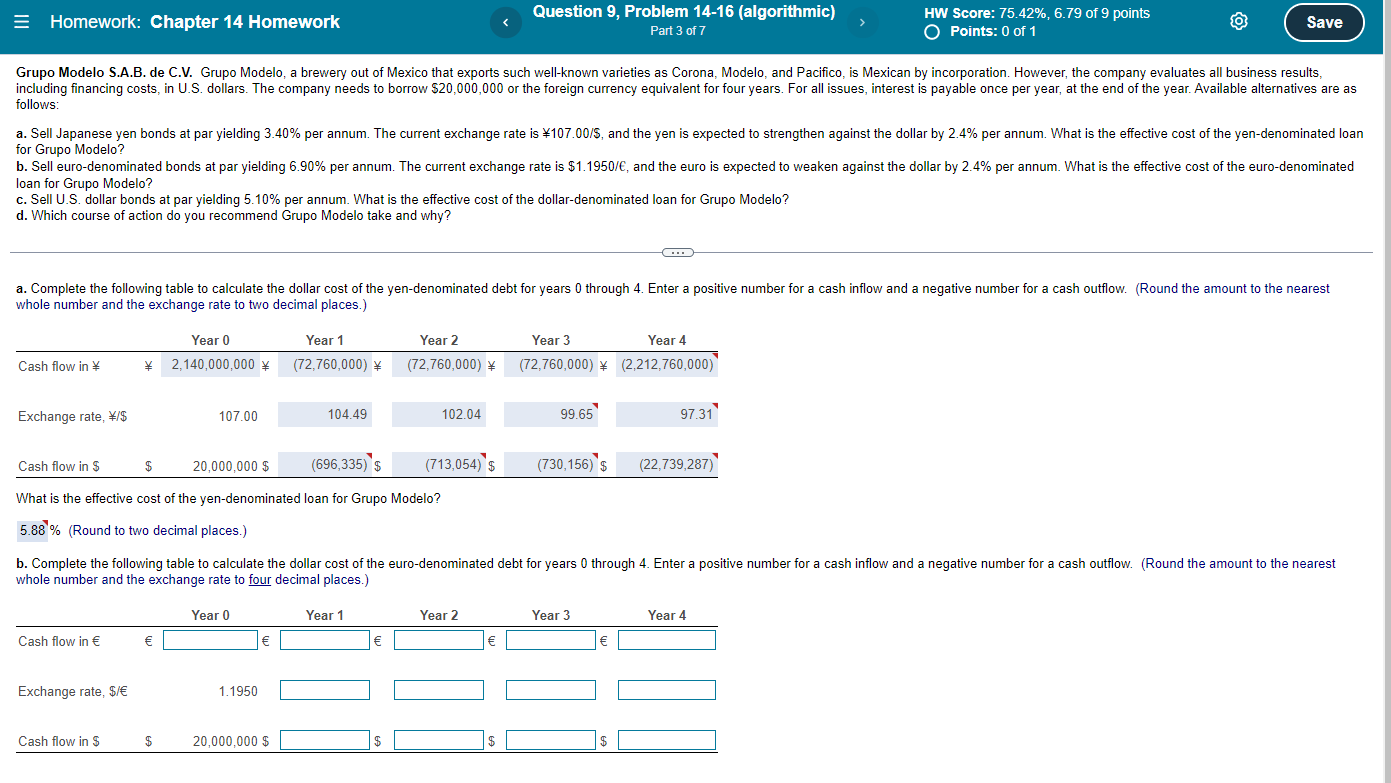Click the Year 1 exchange rate $/€ input field
The width and height of the screenshot is (1391, 783).
pos(324,689)
